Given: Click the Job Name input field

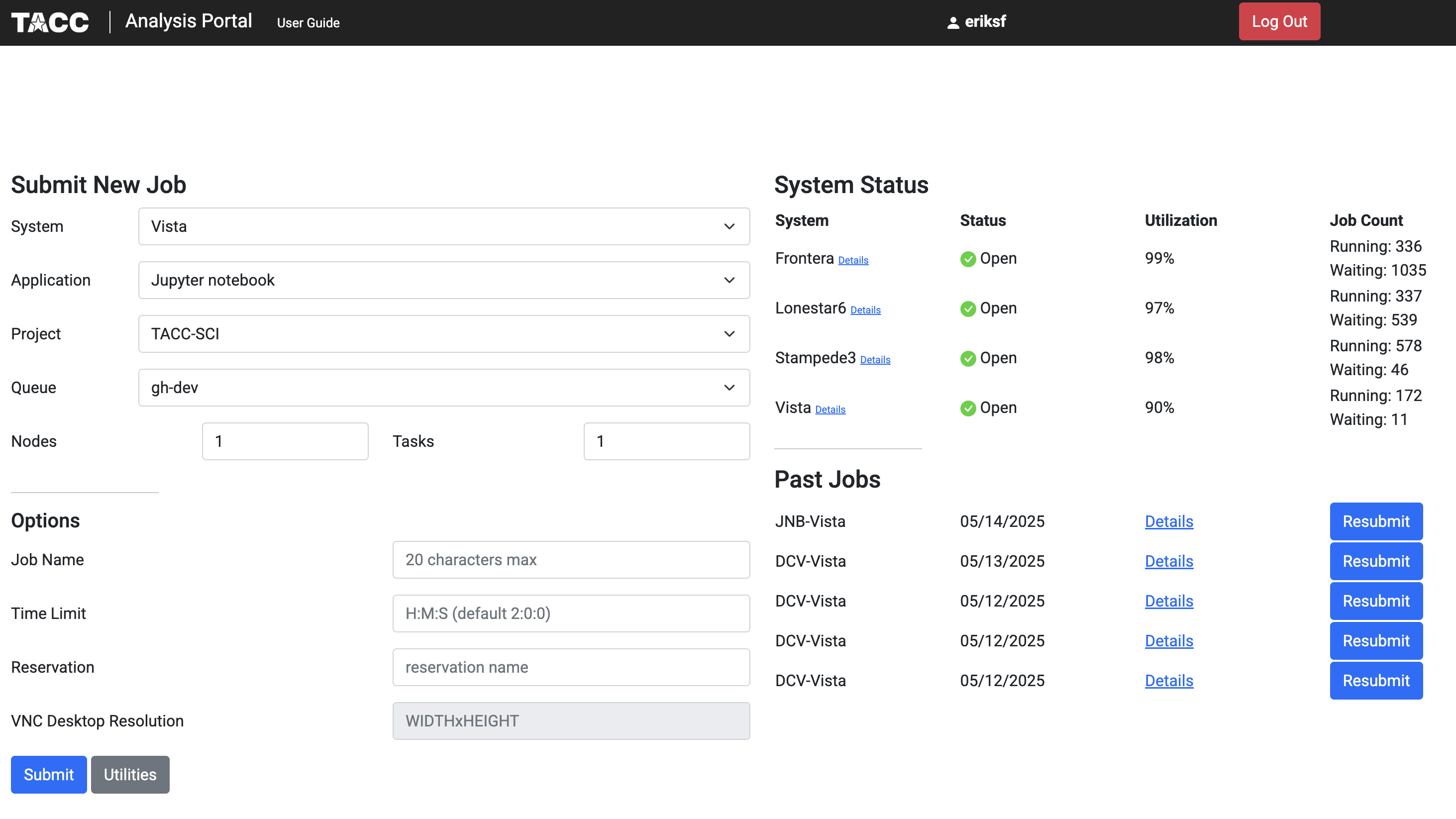Looking at the screenshot, I should tap(571, 560).
